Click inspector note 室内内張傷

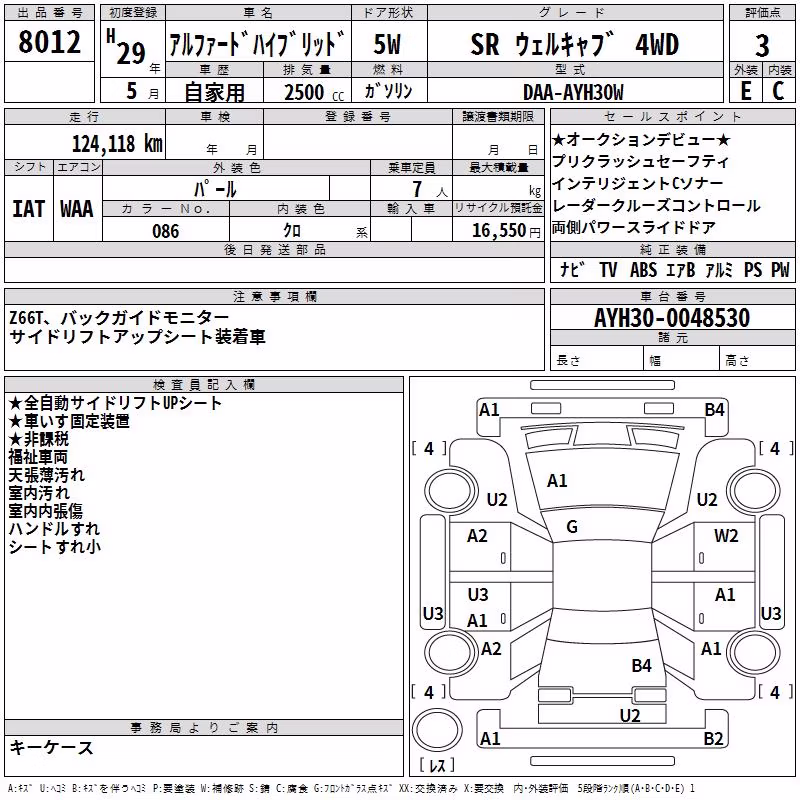tap(45, 511)
